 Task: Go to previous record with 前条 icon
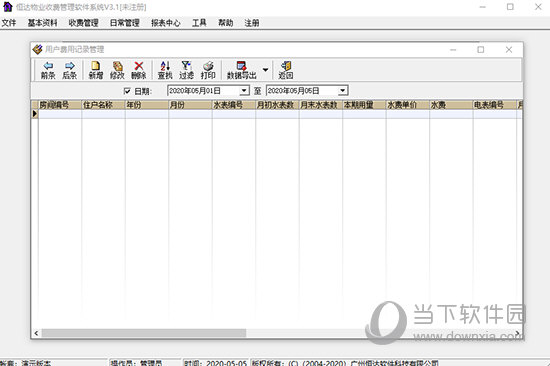[x=48, y=70]
